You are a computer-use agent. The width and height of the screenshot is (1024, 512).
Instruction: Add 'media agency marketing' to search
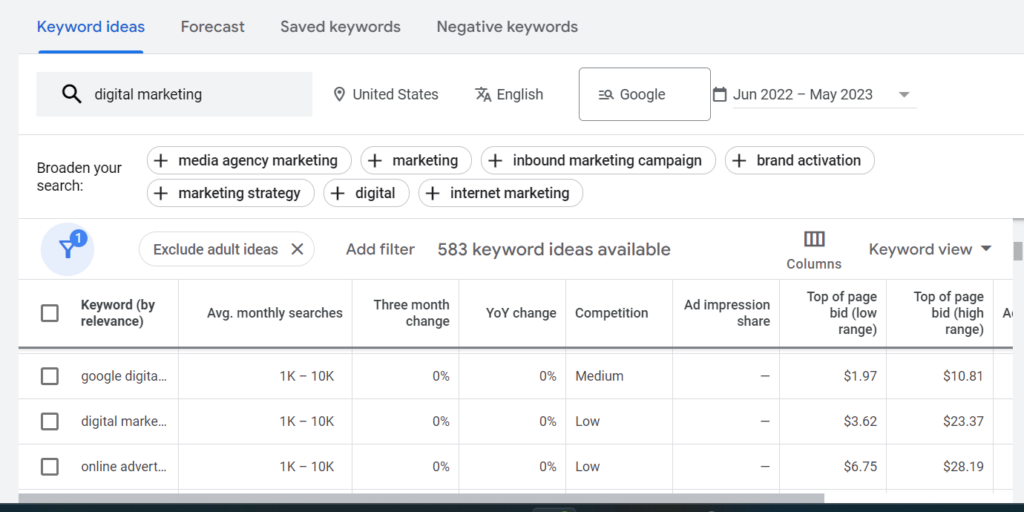[x=249, y=161]
